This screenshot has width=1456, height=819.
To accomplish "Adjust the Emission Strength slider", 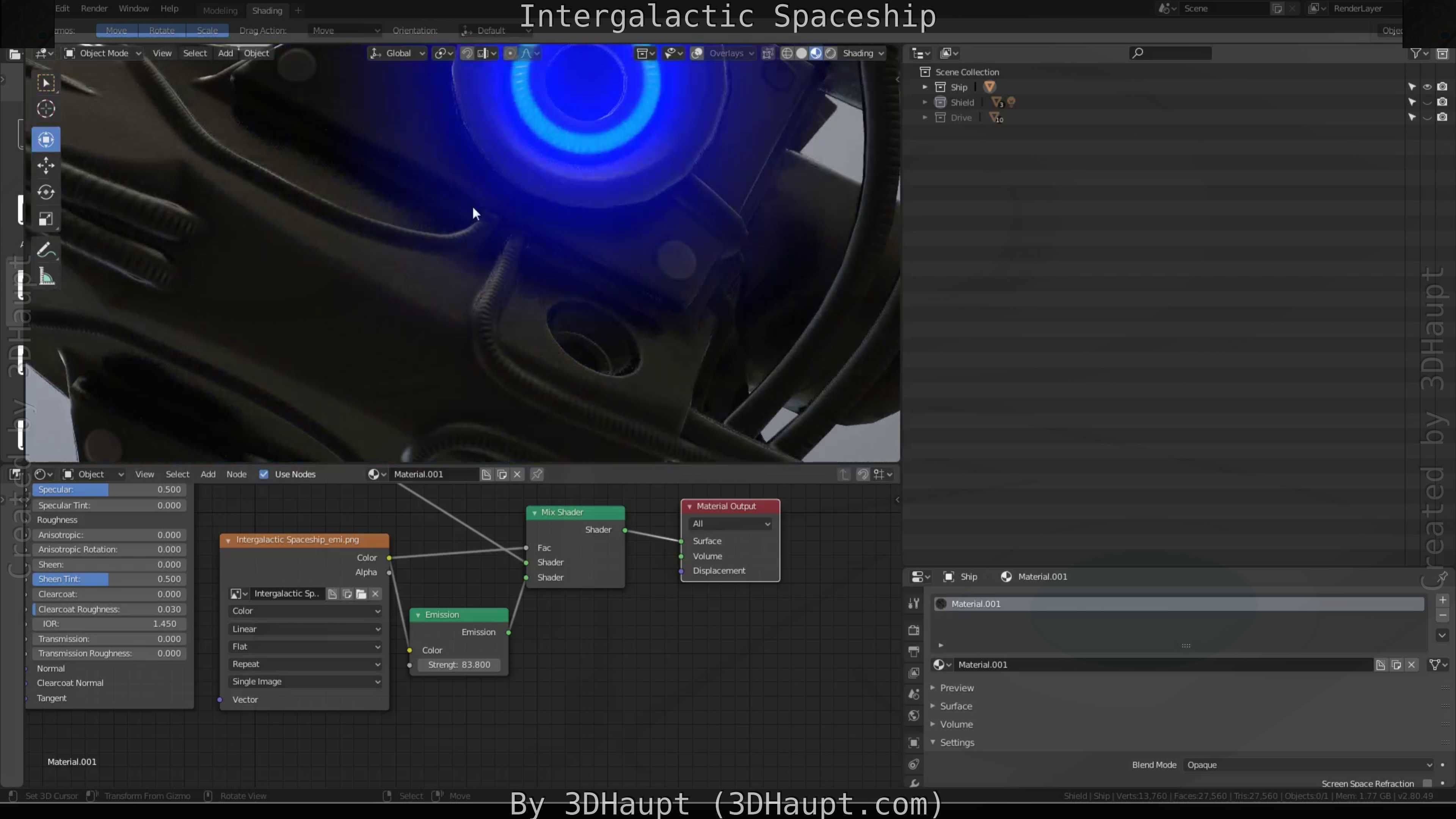I will pyautogui.click(x=459, y=665).
